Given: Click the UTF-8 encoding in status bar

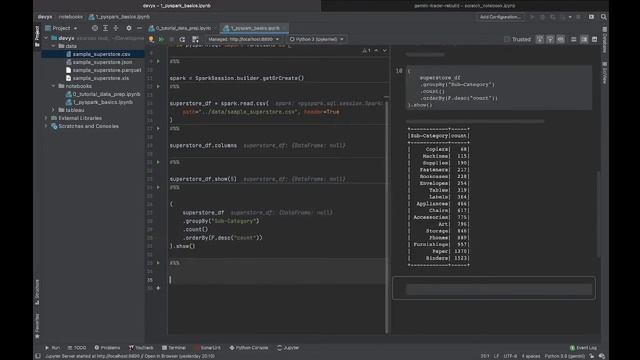Looking at the screenshot, I should [x=510, y=356].
